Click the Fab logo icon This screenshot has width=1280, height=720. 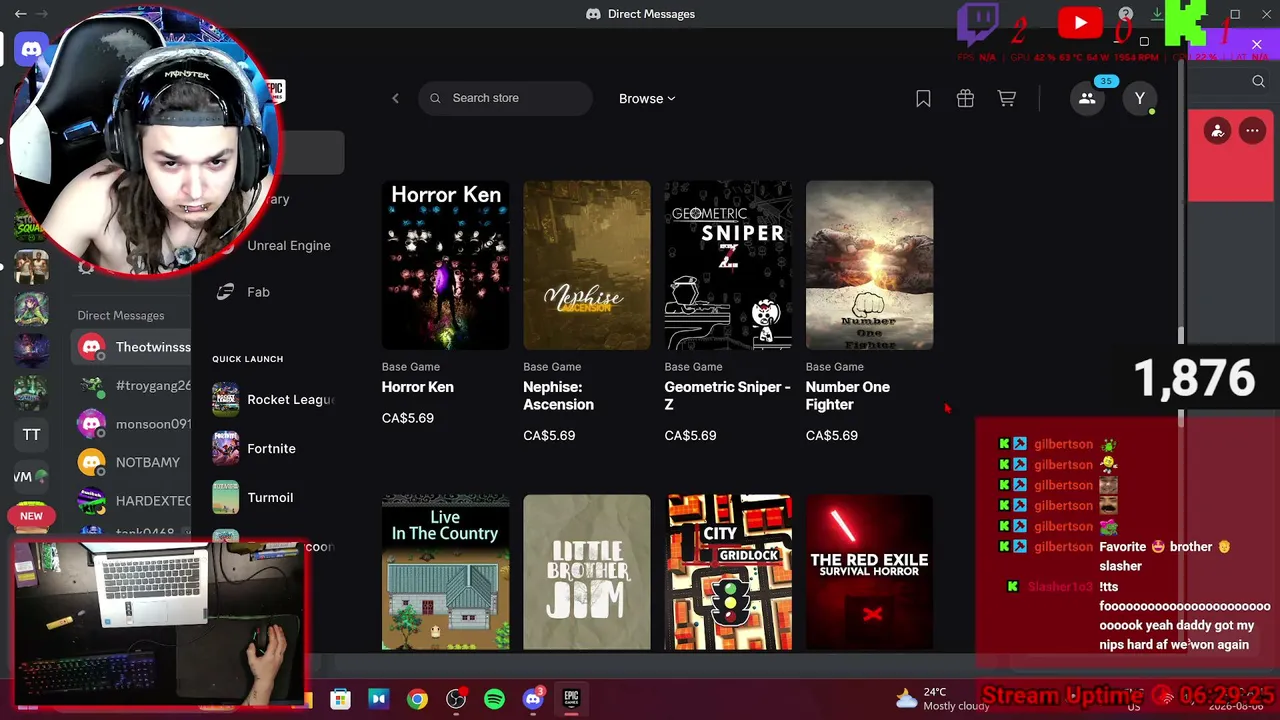[225, 292]
